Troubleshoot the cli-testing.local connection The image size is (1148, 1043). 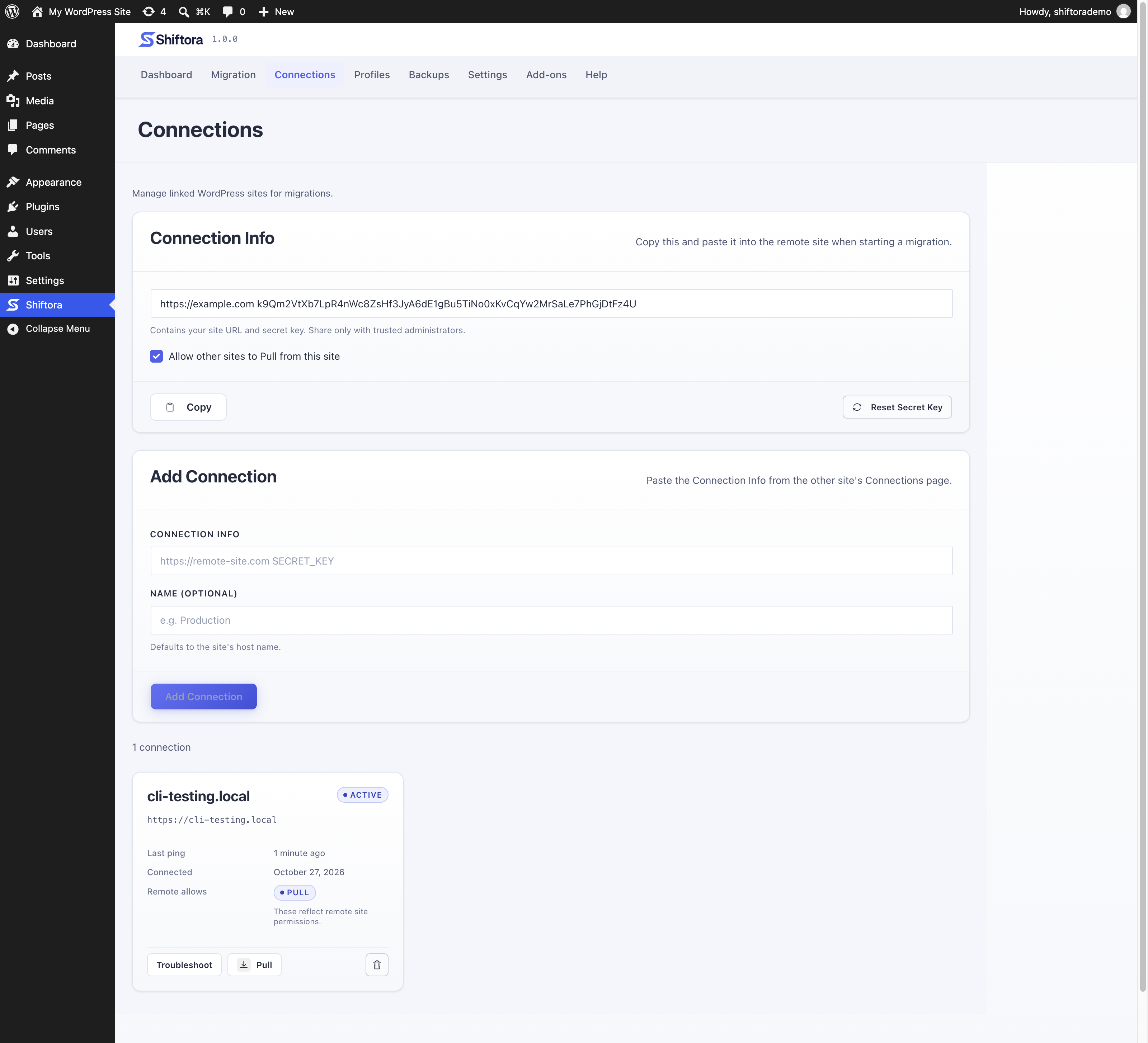pos(184,964)
